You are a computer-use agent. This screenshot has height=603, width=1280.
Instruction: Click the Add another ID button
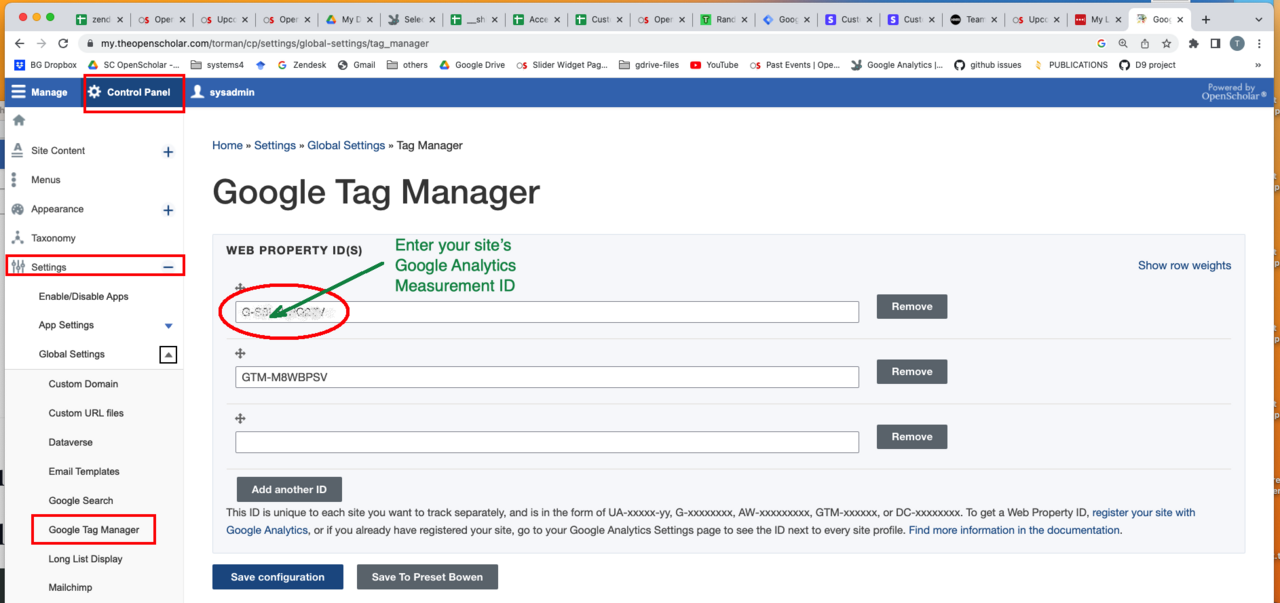click(289, 490)
